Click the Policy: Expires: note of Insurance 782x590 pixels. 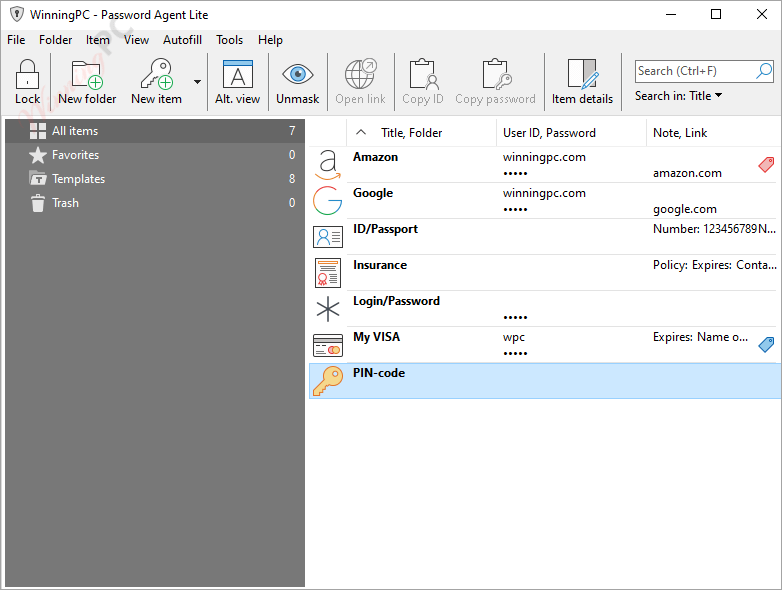715,265
